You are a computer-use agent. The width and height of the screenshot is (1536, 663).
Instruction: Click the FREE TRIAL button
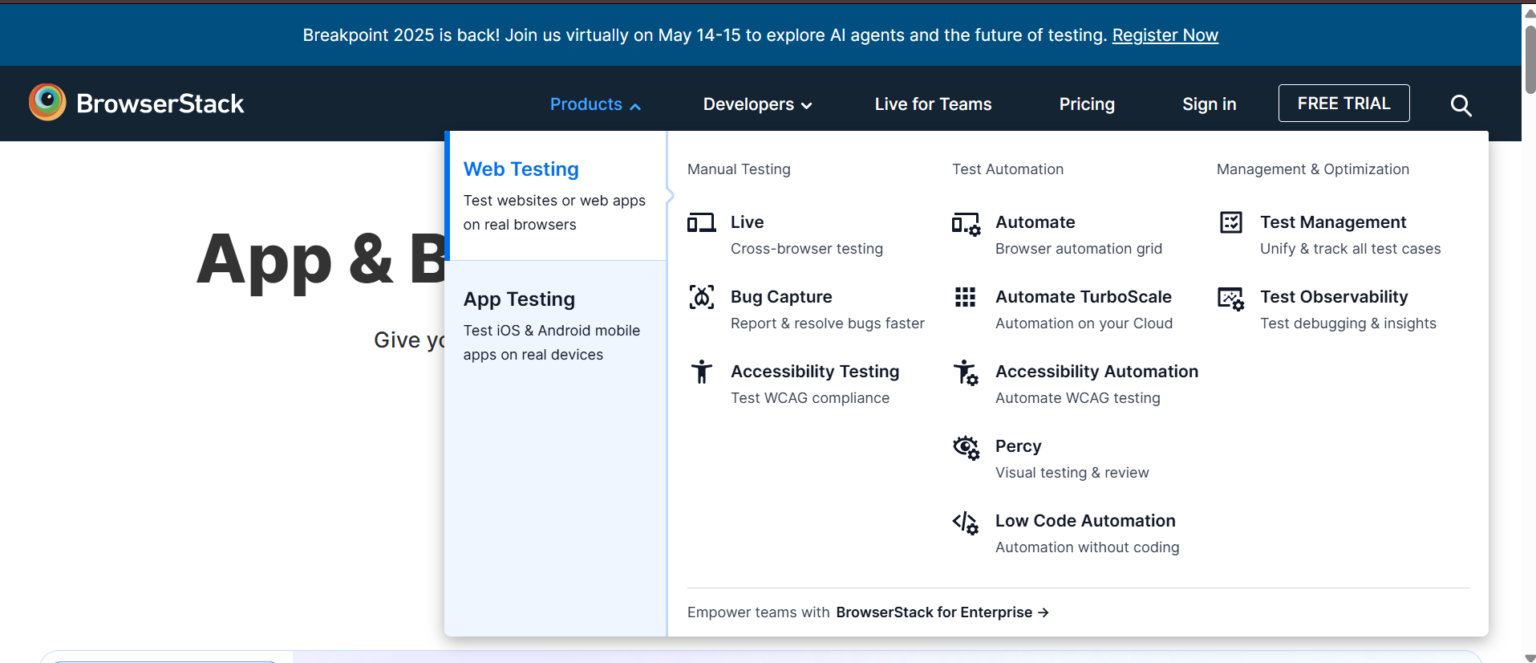coord(1344,103)
